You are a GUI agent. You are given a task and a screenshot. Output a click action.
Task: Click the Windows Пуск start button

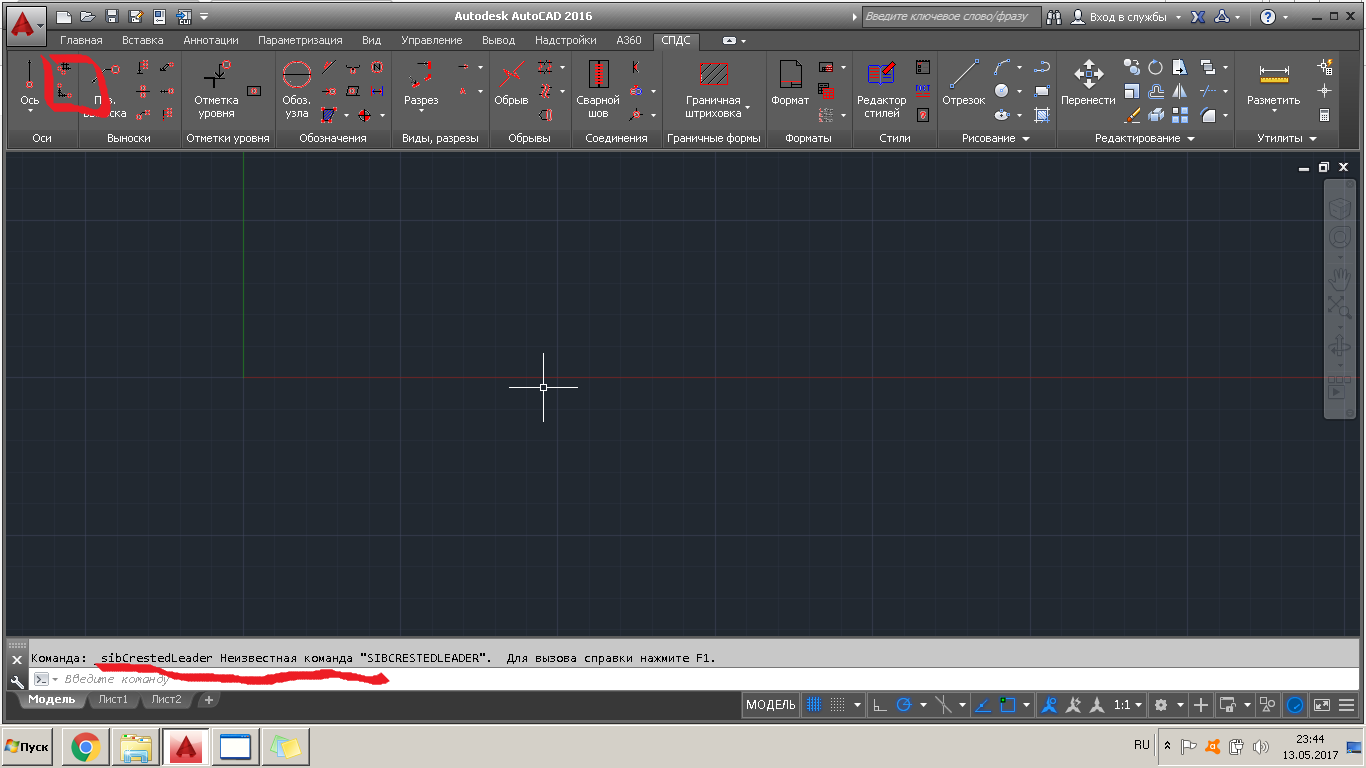[x=28, y=747]
